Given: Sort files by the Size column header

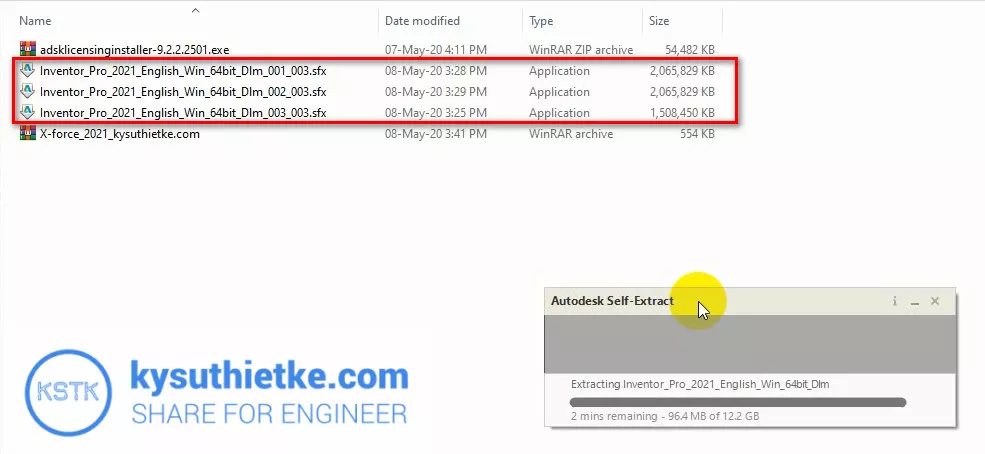Looking at the screenshot, I should (x=659, y=21).
